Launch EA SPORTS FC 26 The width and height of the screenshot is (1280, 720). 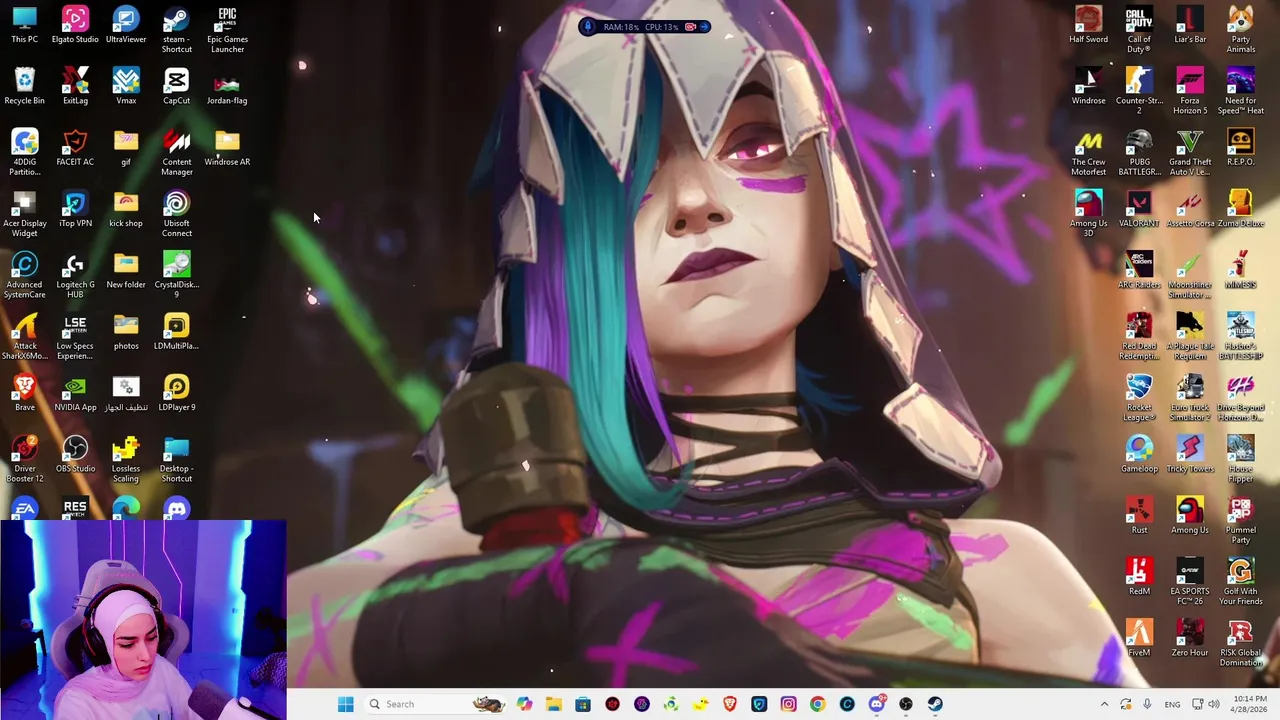click(1190, 582)
